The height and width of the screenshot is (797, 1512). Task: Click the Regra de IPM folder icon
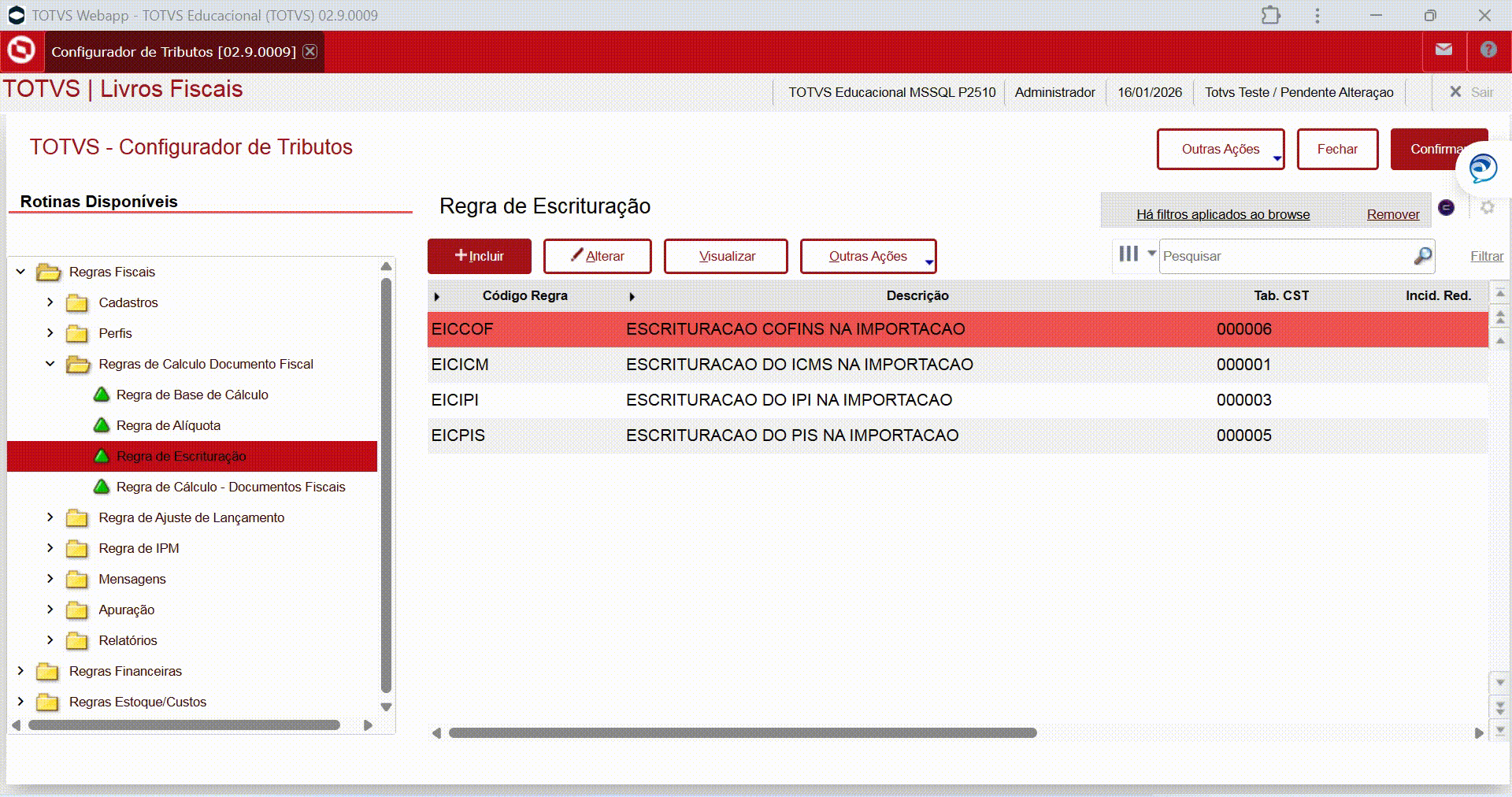click(x=77, y=548)
